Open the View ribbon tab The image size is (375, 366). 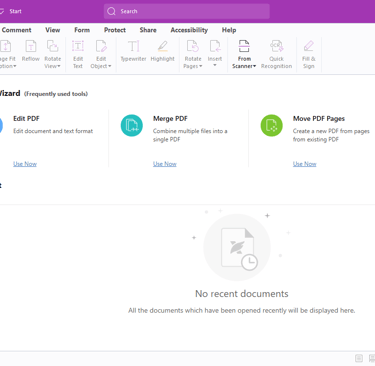point(53,30)
